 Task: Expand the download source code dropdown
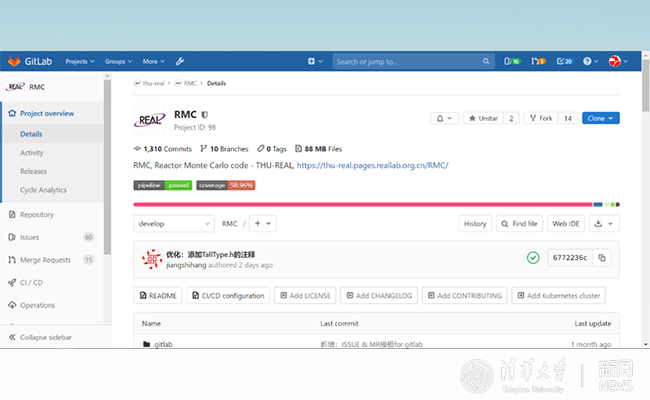[x=606, y=224]
